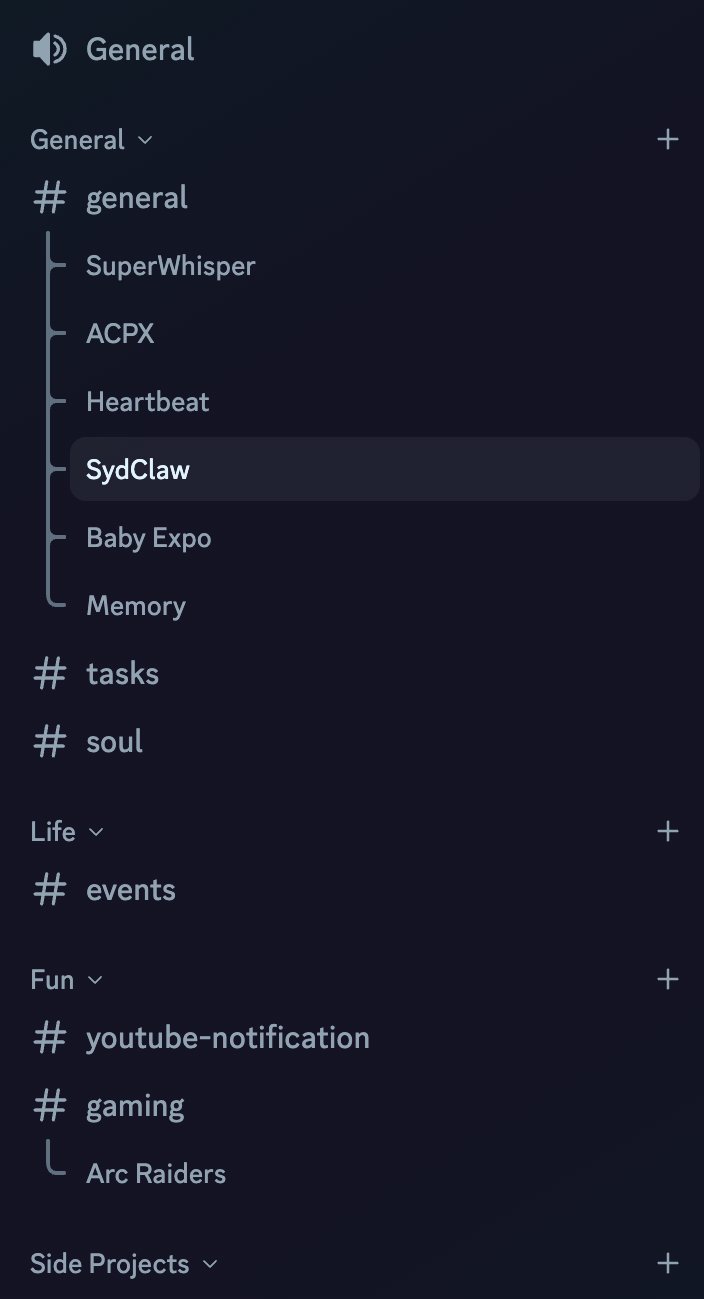Open the Baby Expo thread

148,537
